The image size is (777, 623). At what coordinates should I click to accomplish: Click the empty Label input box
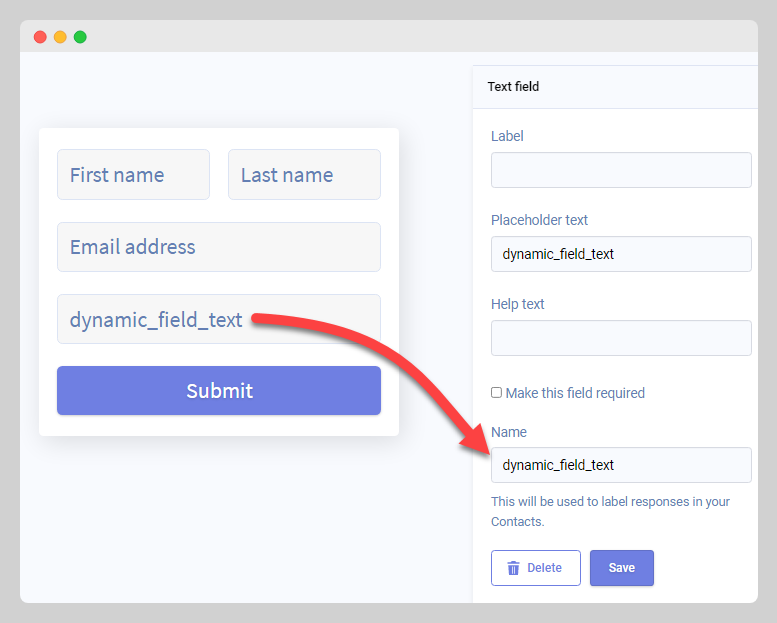coord(620,170)
